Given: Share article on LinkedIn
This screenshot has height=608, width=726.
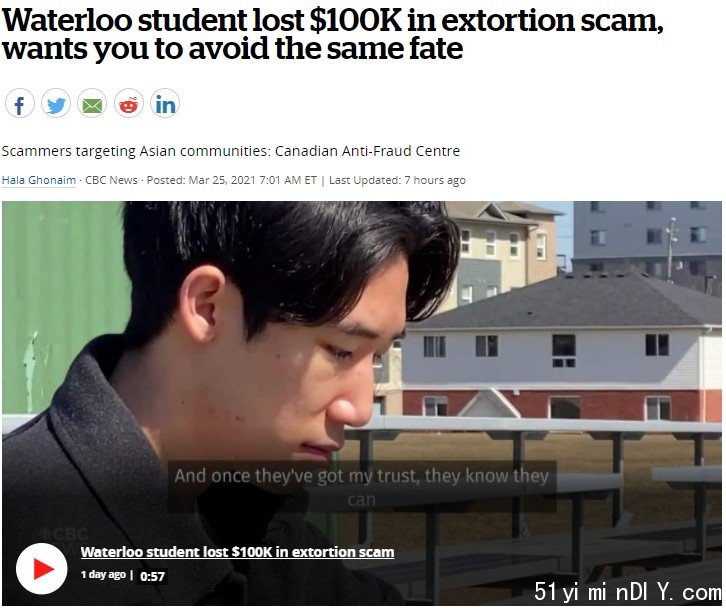Looking at the screenshot, I should (x=165, y=103).
